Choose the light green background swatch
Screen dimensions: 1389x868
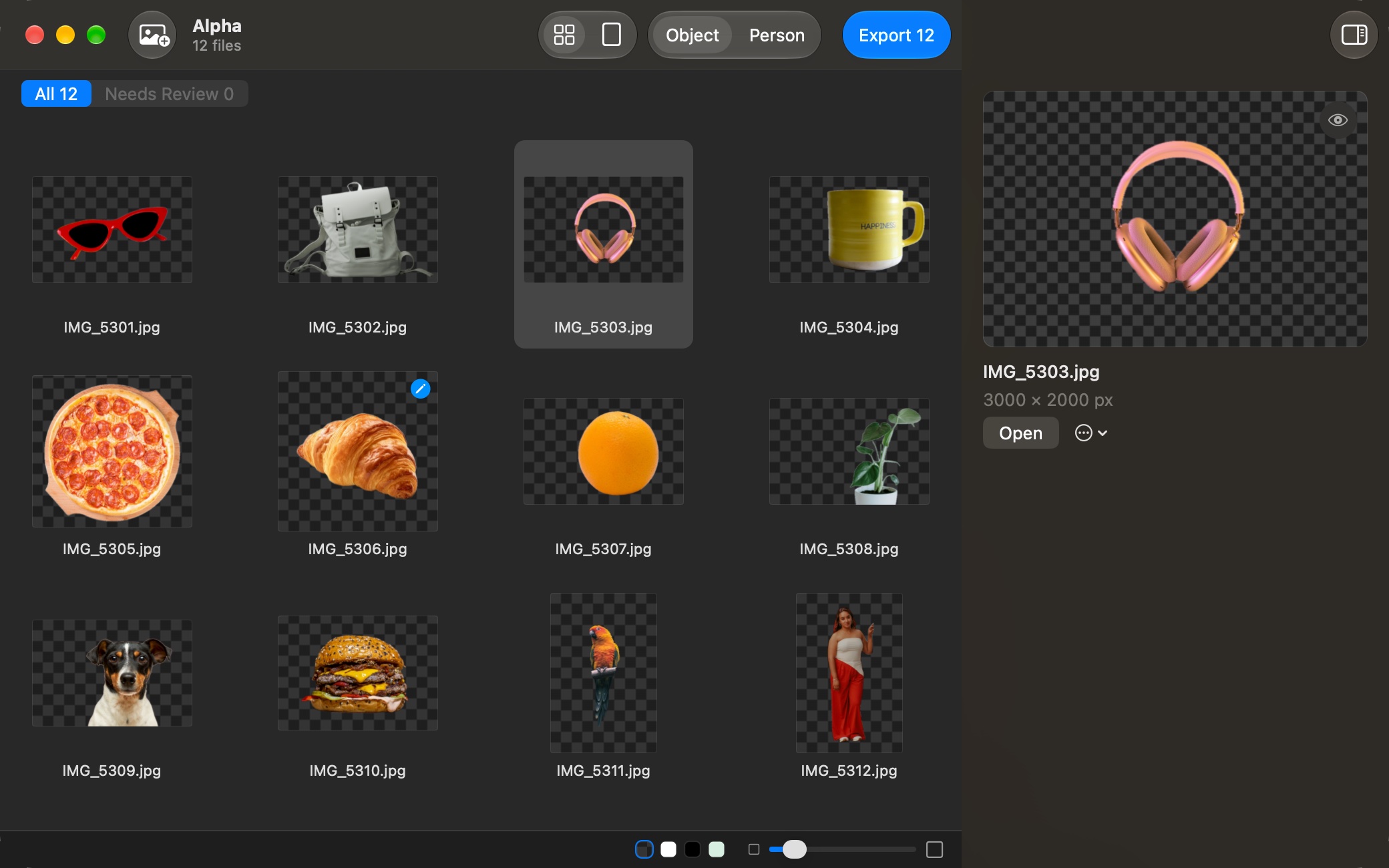click(717, 849)
